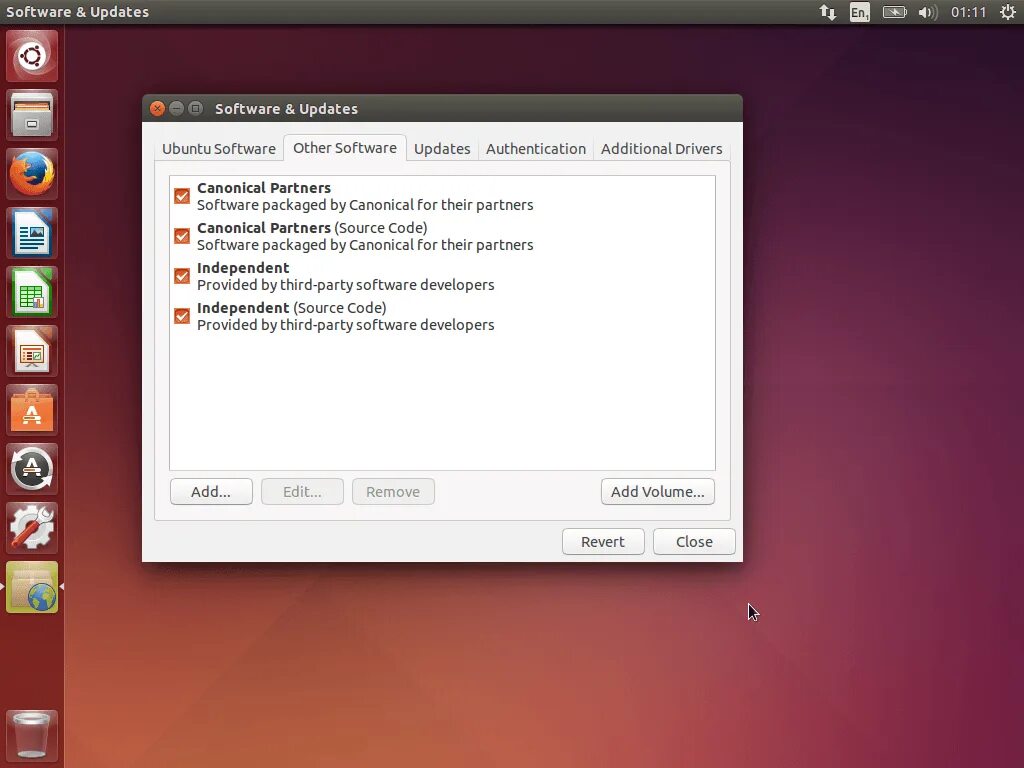Click the Add... button
Viewport: 1024px width, 768px height.
click(211, 492)
